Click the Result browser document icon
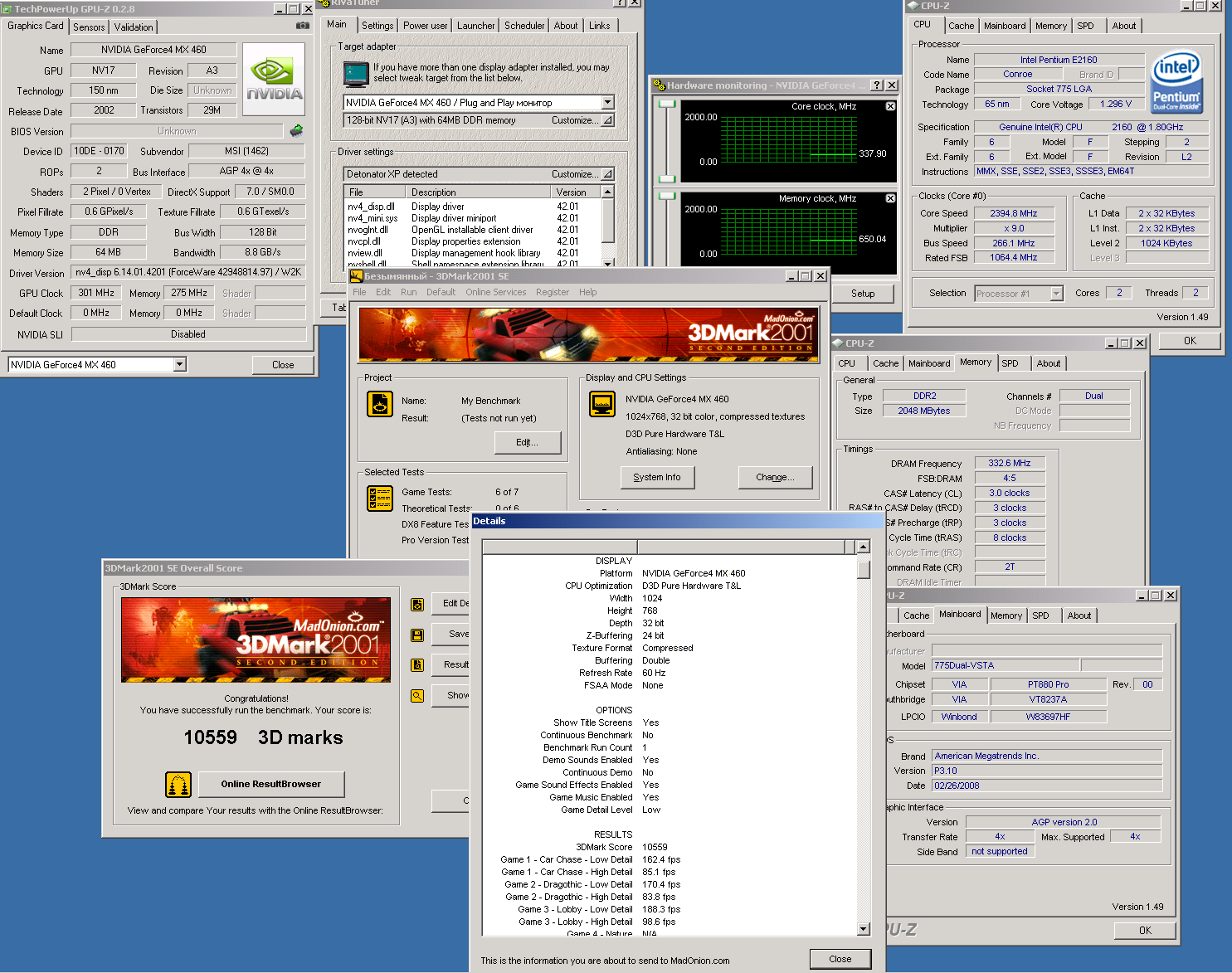Viewport: 1232px width, 973px height. click(417, 665)
